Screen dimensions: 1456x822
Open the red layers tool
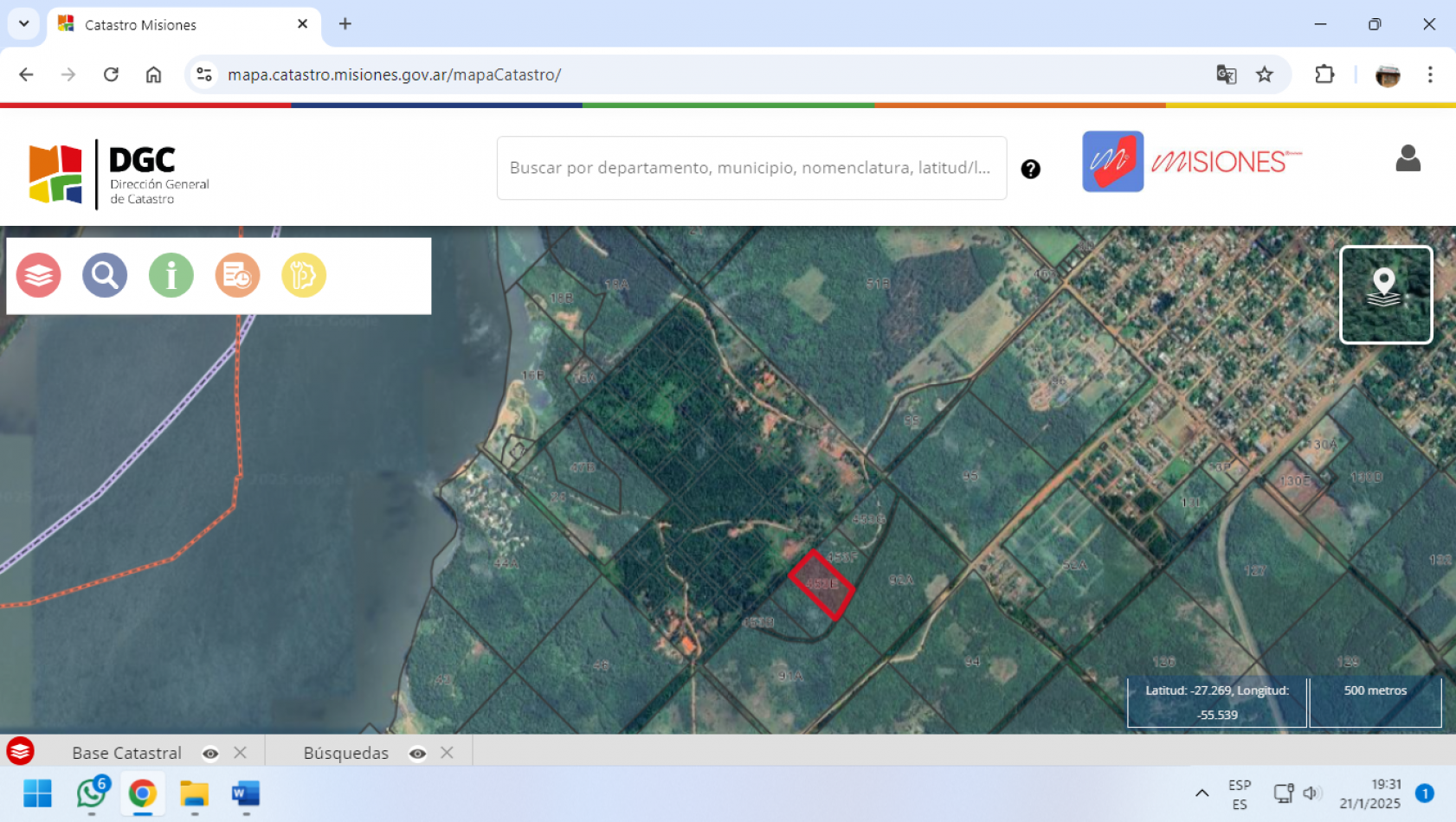(39, 275)
